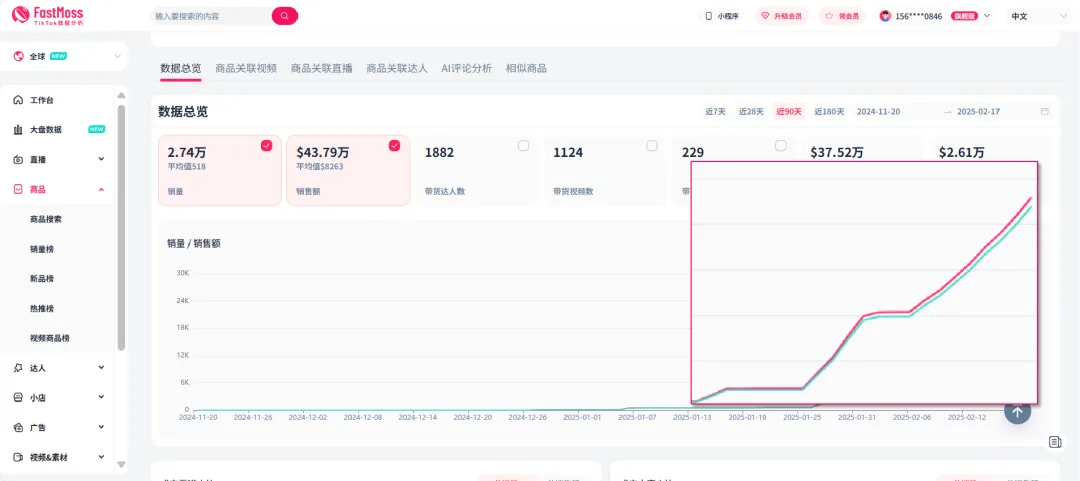Switch to the AI评论分析 tab
Viewport: 1080px width, 481px height.
click(466, 68)
